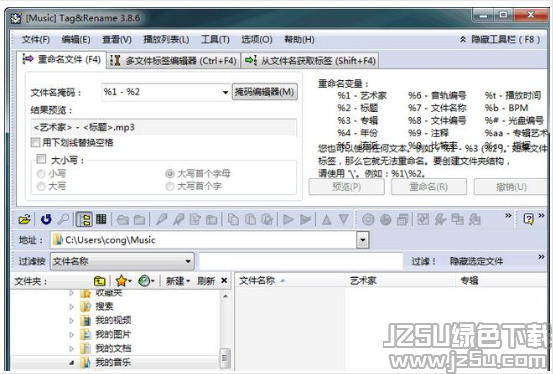Select the 大写首个字 radio button
Viewport: 553px width, 374px height.
170,186
